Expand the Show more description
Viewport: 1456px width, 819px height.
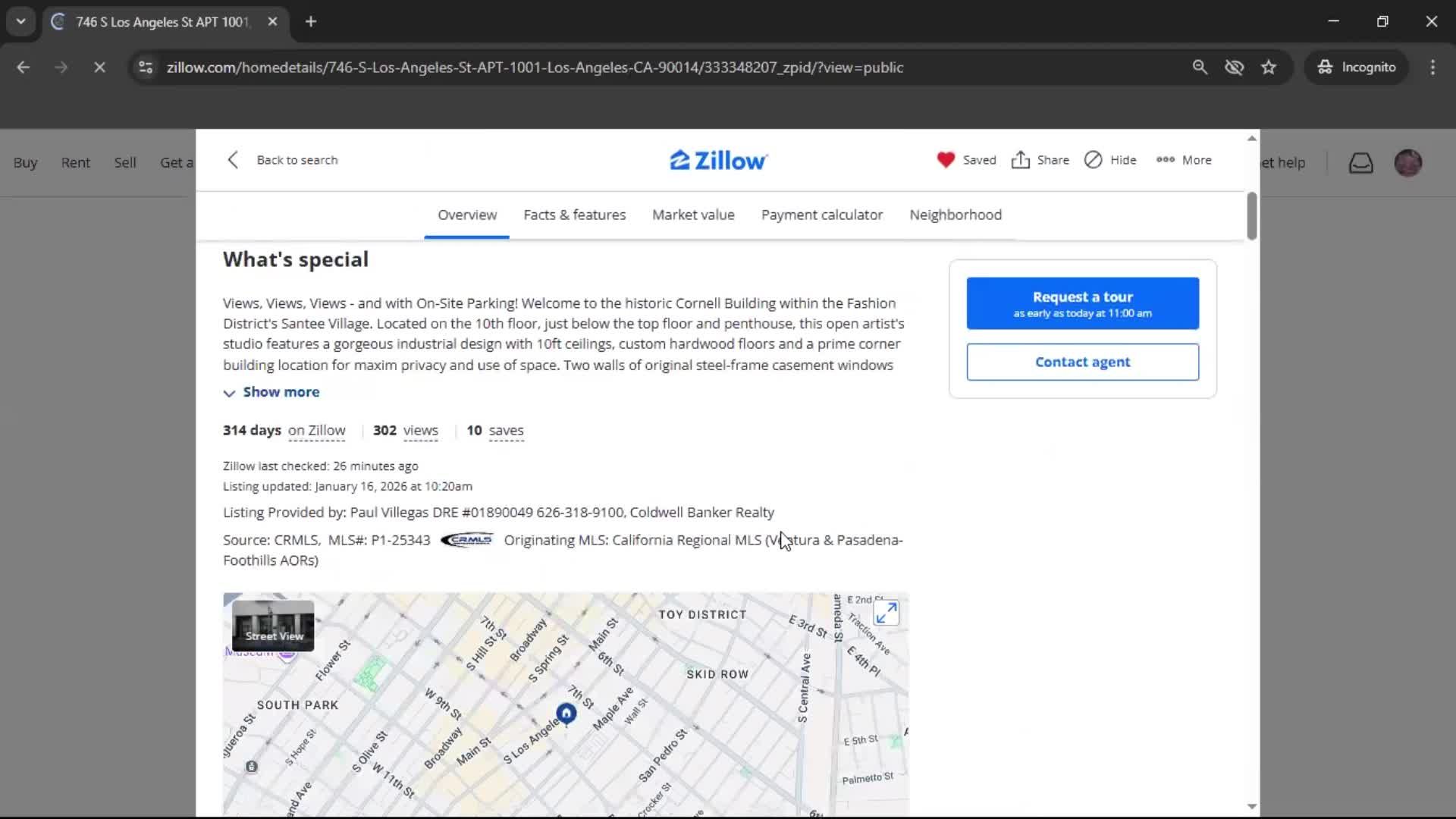271,392
